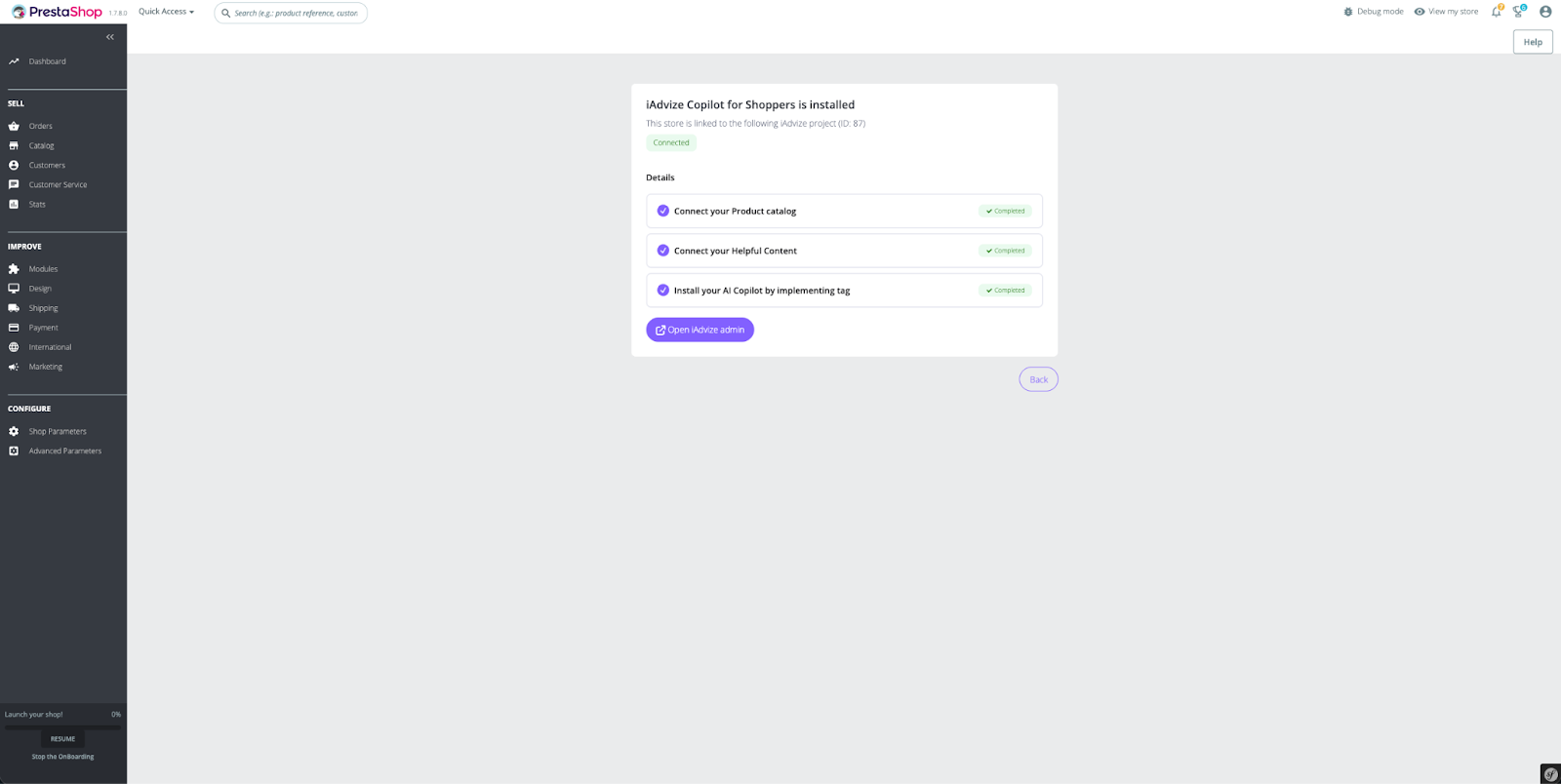Expand the Catalog menu in sidebar
The width and height of the screenshot is (1561, 784).
coord(41,146)
